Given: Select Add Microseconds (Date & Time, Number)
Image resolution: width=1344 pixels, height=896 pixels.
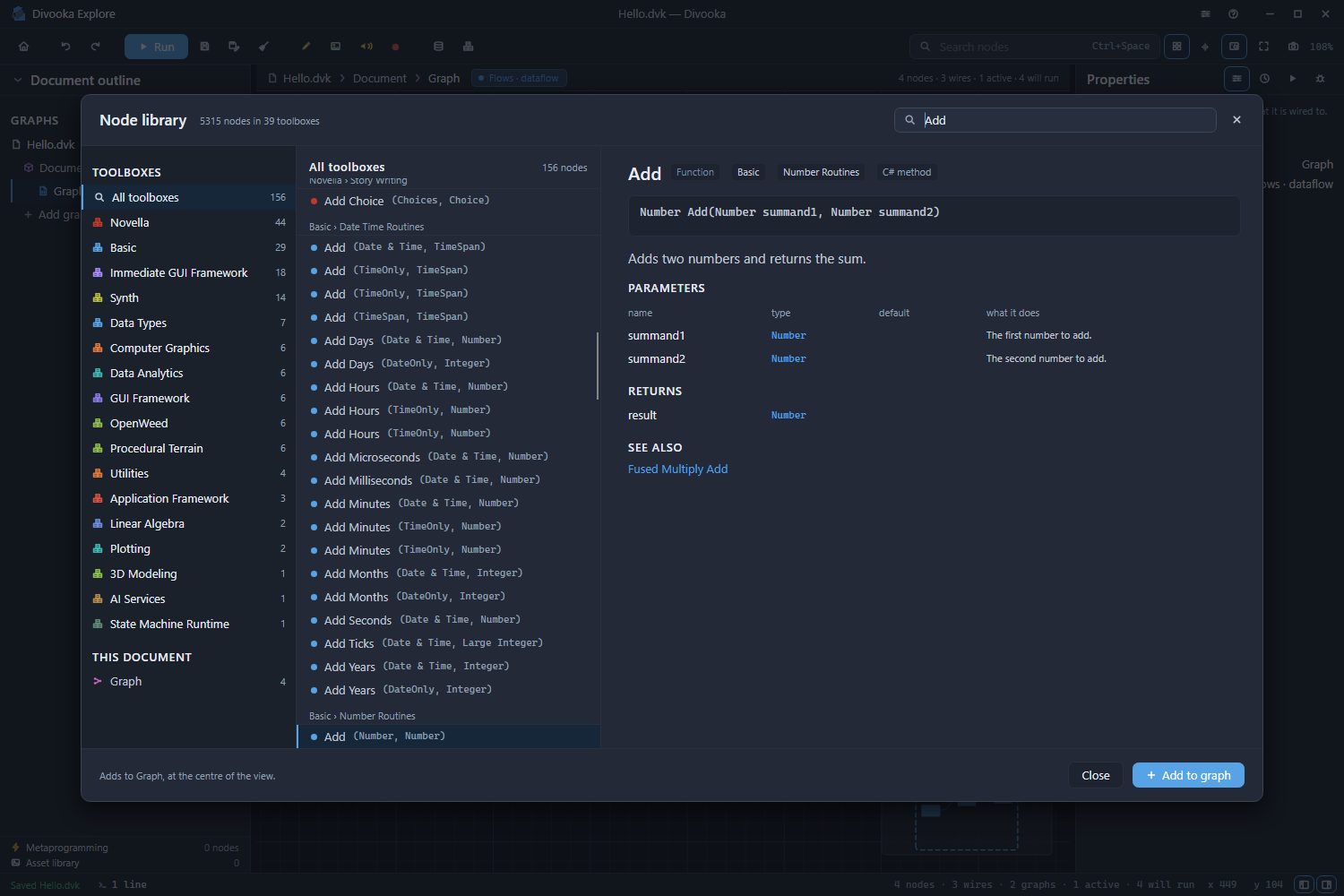Looking at the screenshot, I should click(448, 457).
